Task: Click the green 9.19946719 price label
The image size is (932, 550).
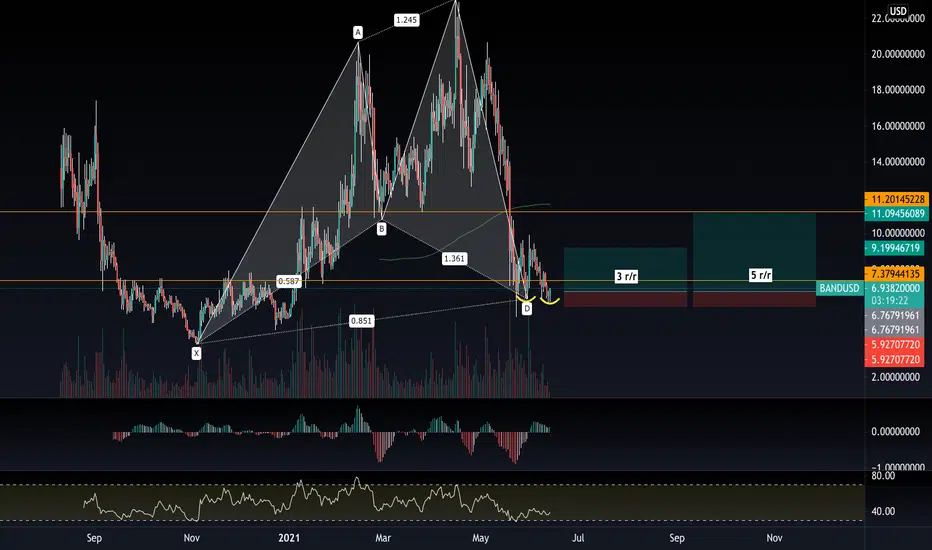Action: 897,248
